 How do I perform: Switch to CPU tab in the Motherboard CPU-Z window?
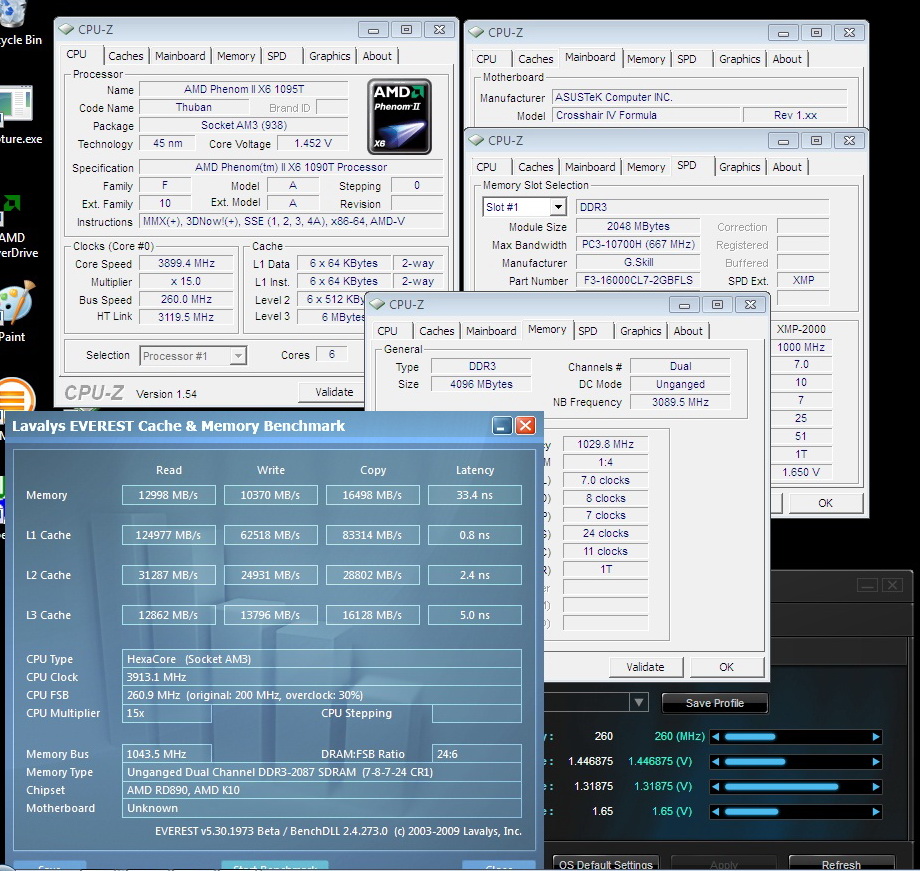click(x=486, y=59)
